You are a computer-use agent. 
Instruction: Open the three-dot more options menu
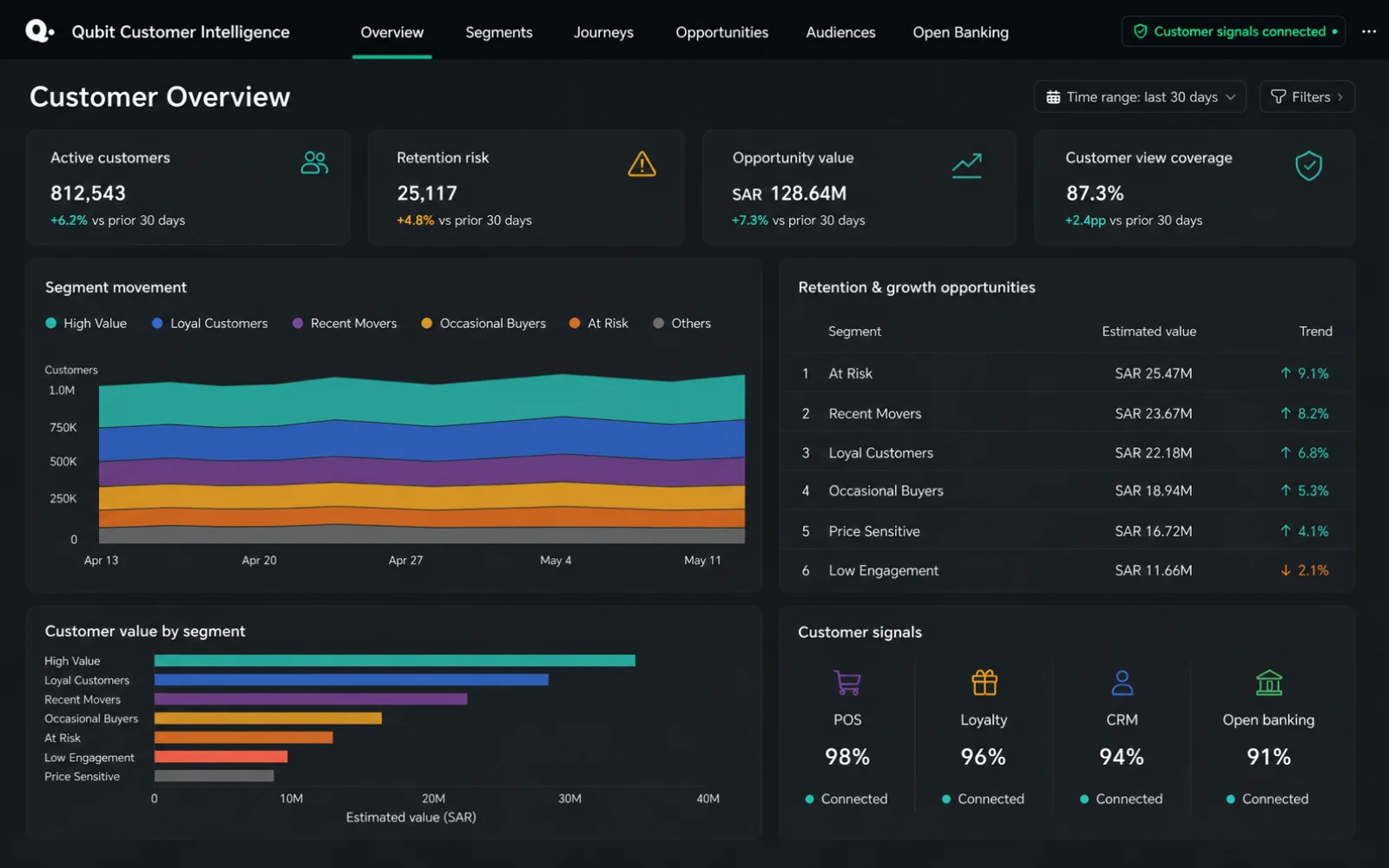[x=1369, y=31]
